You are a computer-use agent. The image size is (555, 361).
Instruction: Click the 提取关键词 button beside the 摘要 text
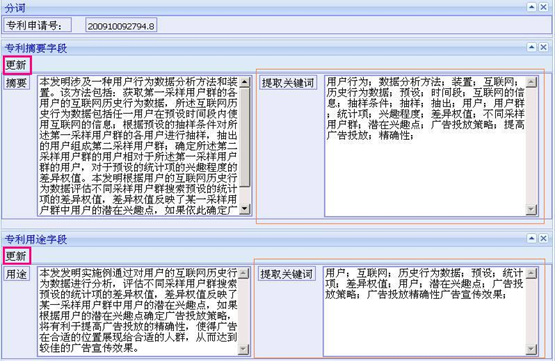coord(288,83)
